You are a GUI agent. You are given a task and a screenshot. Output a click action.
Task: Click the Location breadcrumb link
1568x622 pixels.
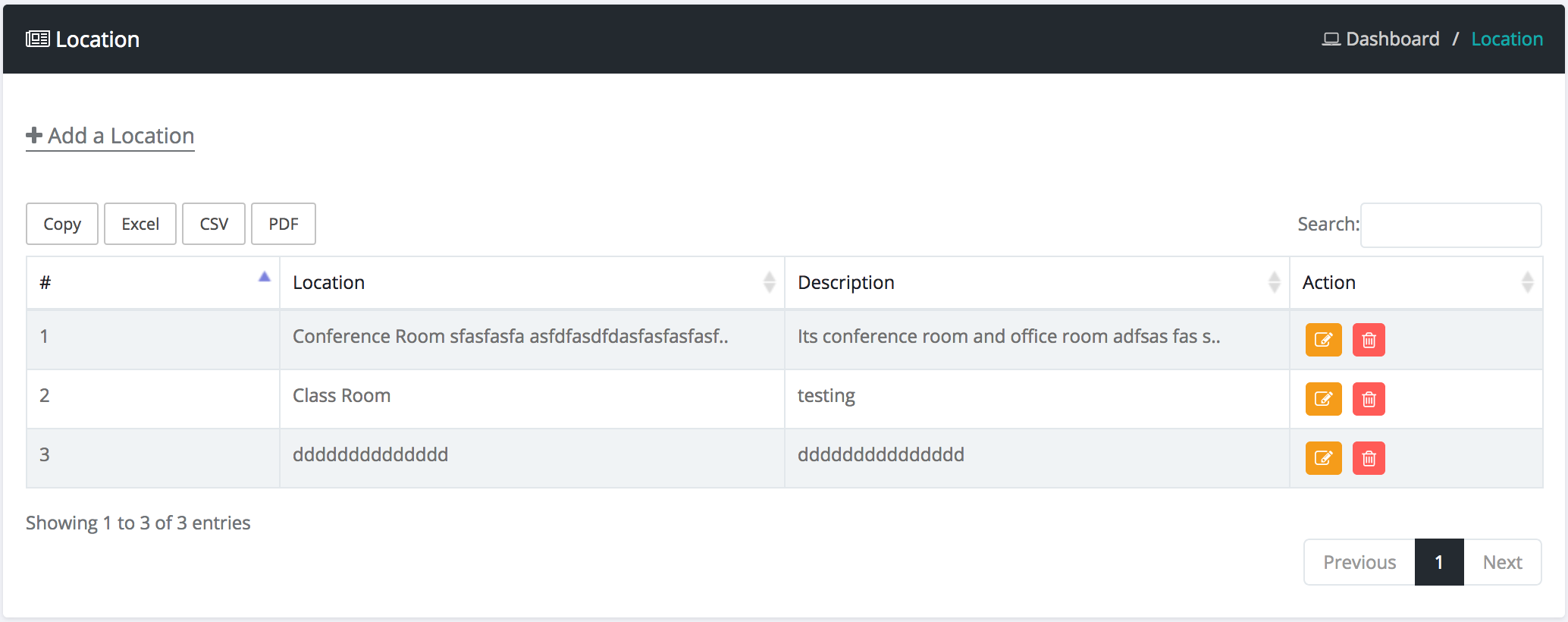1507,39
